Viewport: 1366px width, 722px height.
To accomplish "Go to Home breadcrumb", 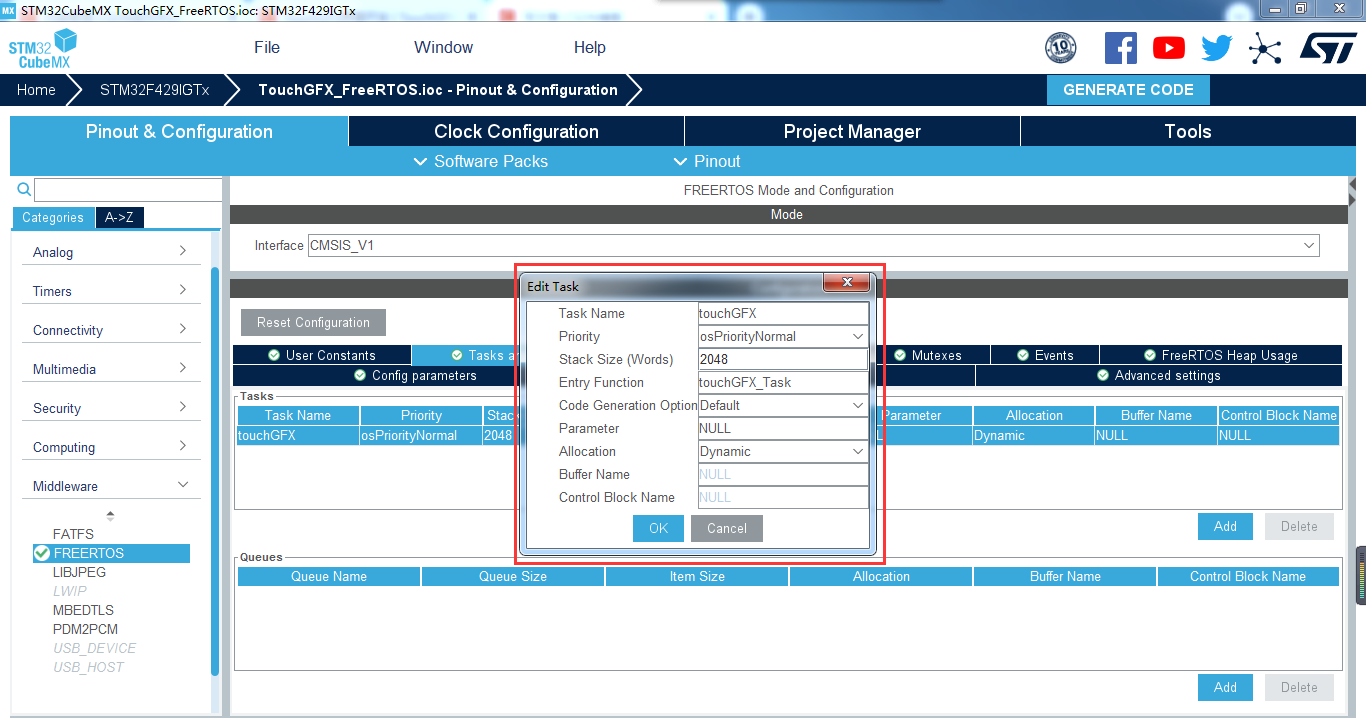I will tap(36, 90).
